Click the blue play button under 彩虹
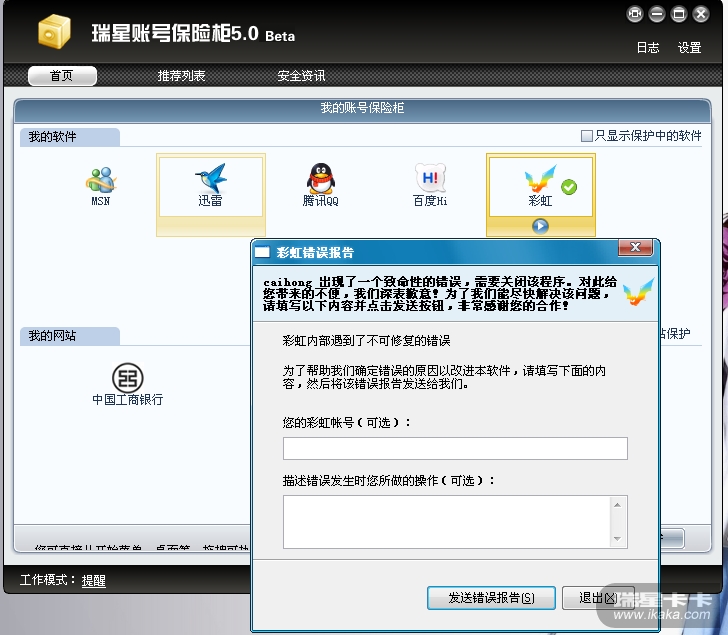Screen dimensions: 728x635 tap(540, 226)
